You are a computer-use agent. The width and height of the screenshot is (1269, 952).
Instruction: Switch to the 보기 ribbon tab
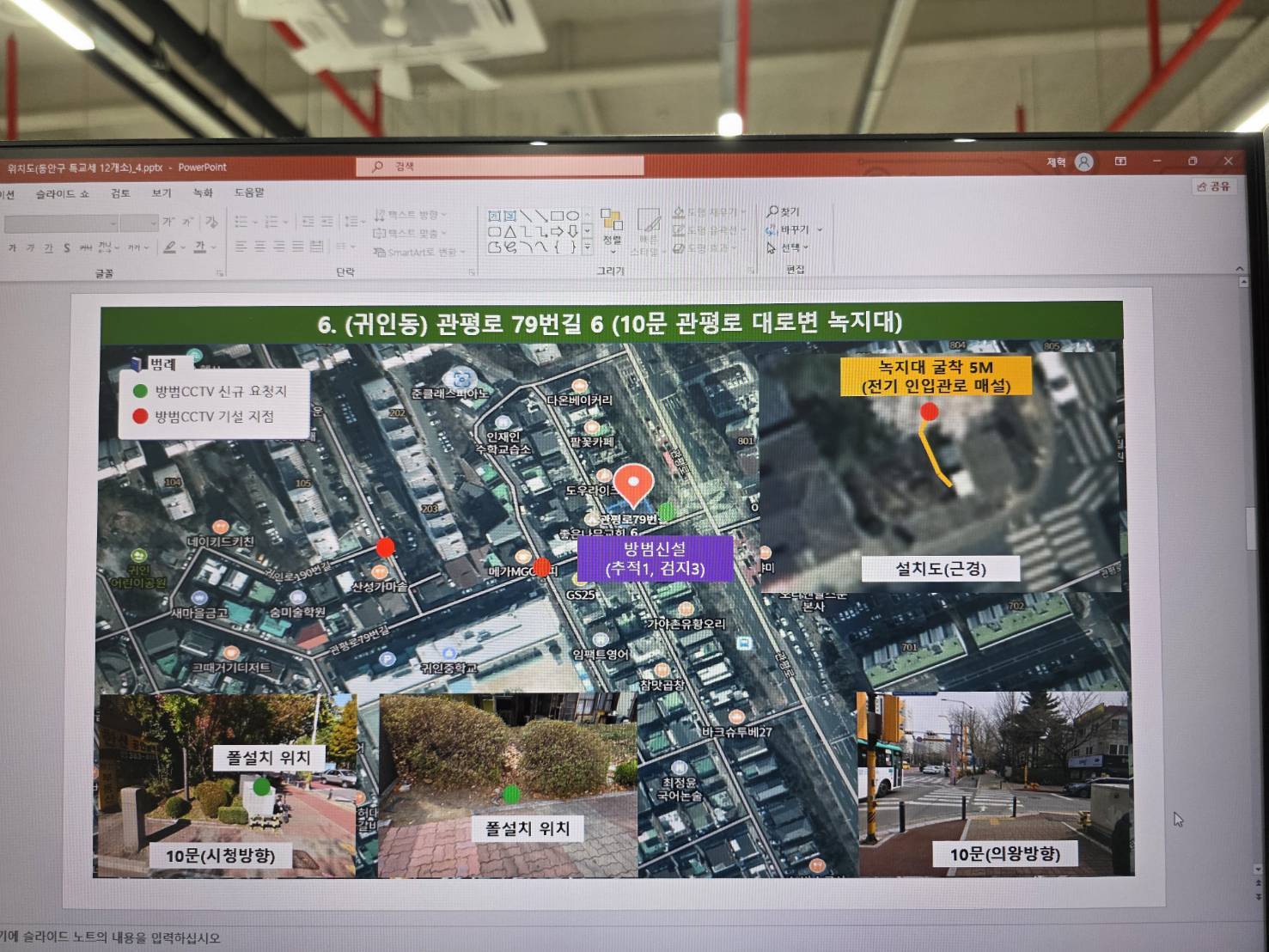(x=162, y=193)
